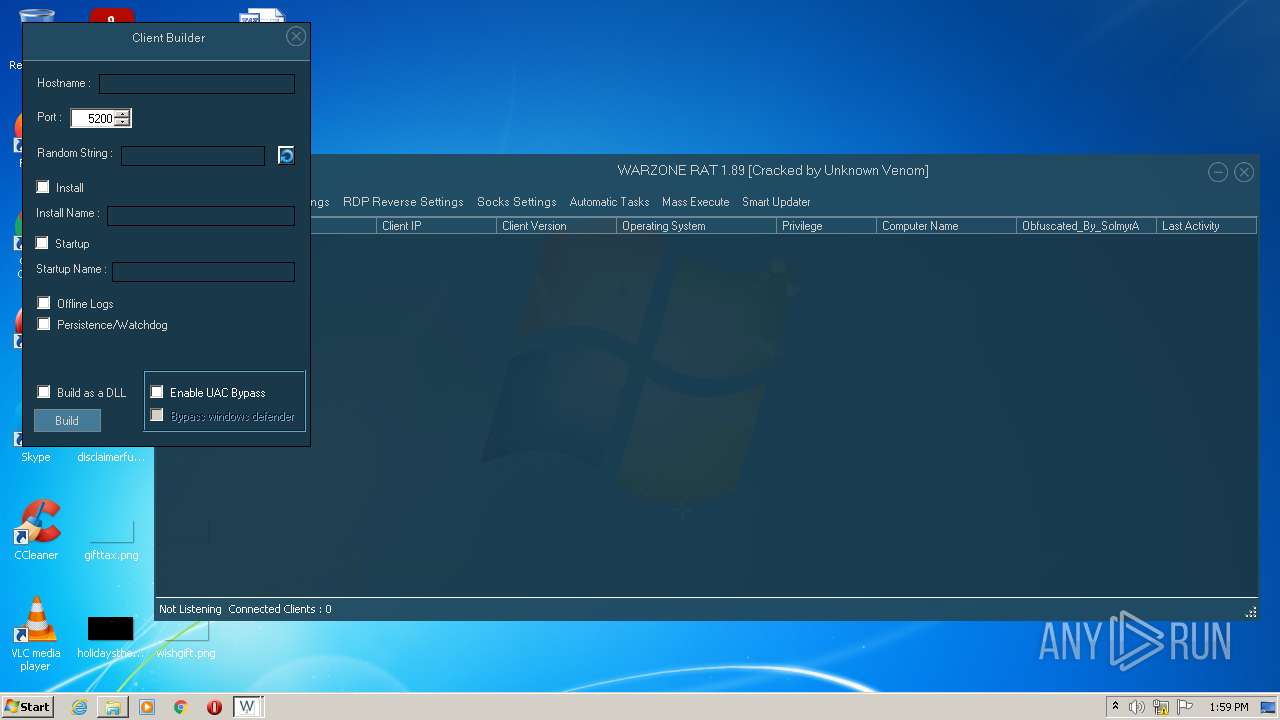Click the resize grip in main window corner

click(x=1250, y=612)
